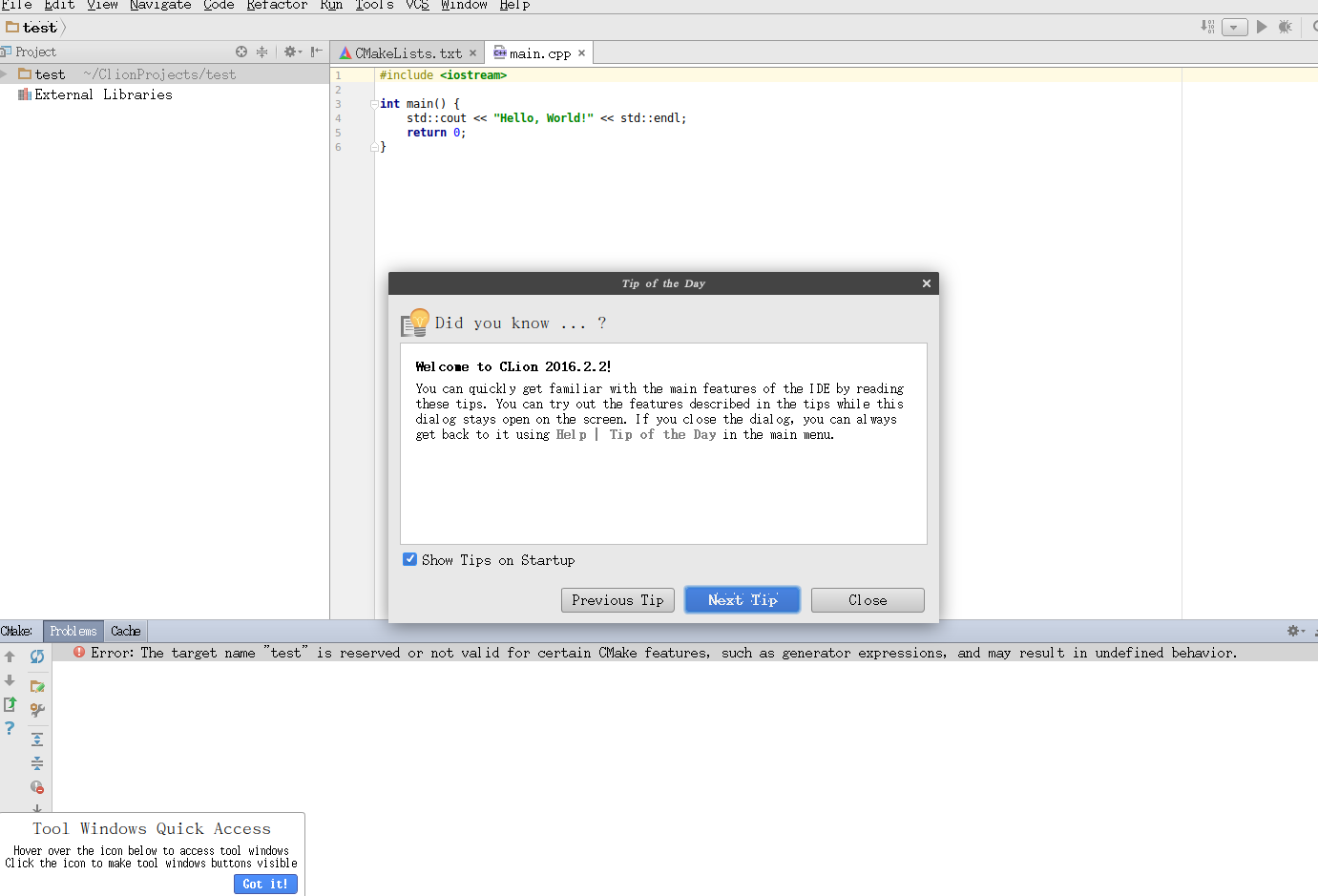
Task: Close the Tip of the Day dialog via X
Action: [x=926, y=283]
